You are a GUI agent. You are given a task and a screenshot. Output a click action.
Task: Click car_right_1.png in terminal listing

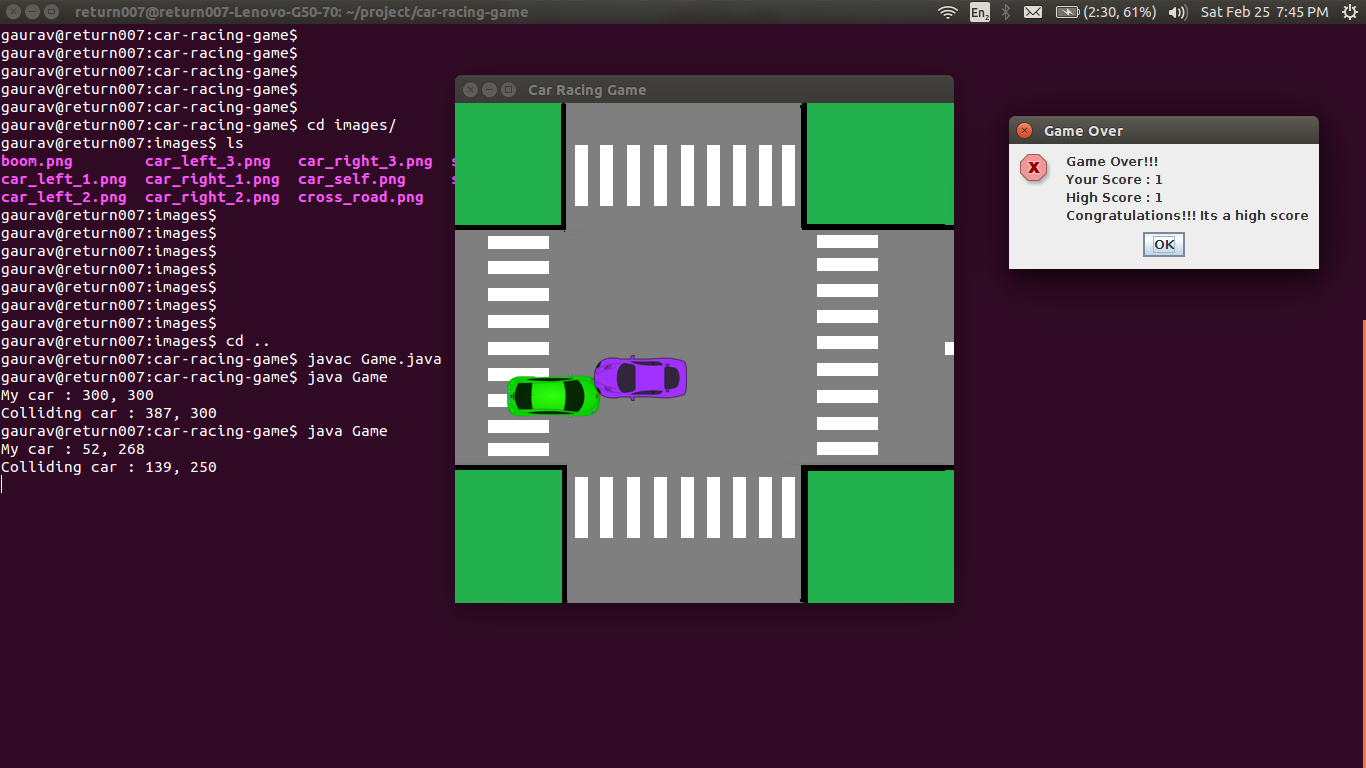click(x=212, y=179)
